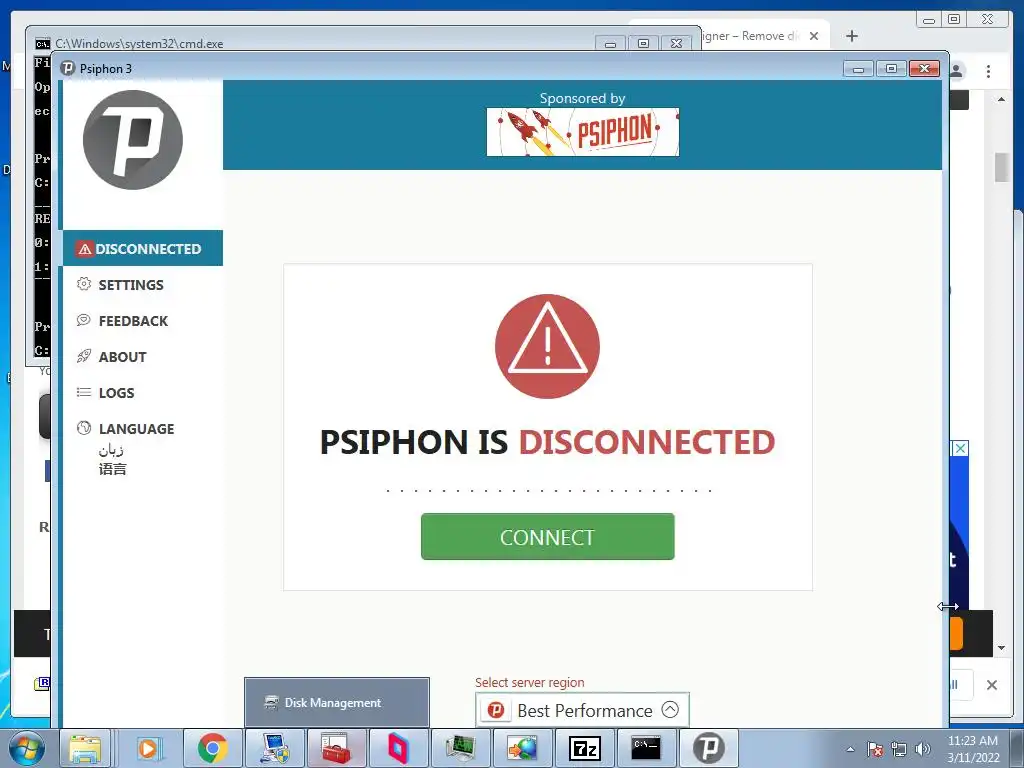Minimize the Psiphon 3 window
The width and height of the screenshot is (1024, 768).
(858, 69)
